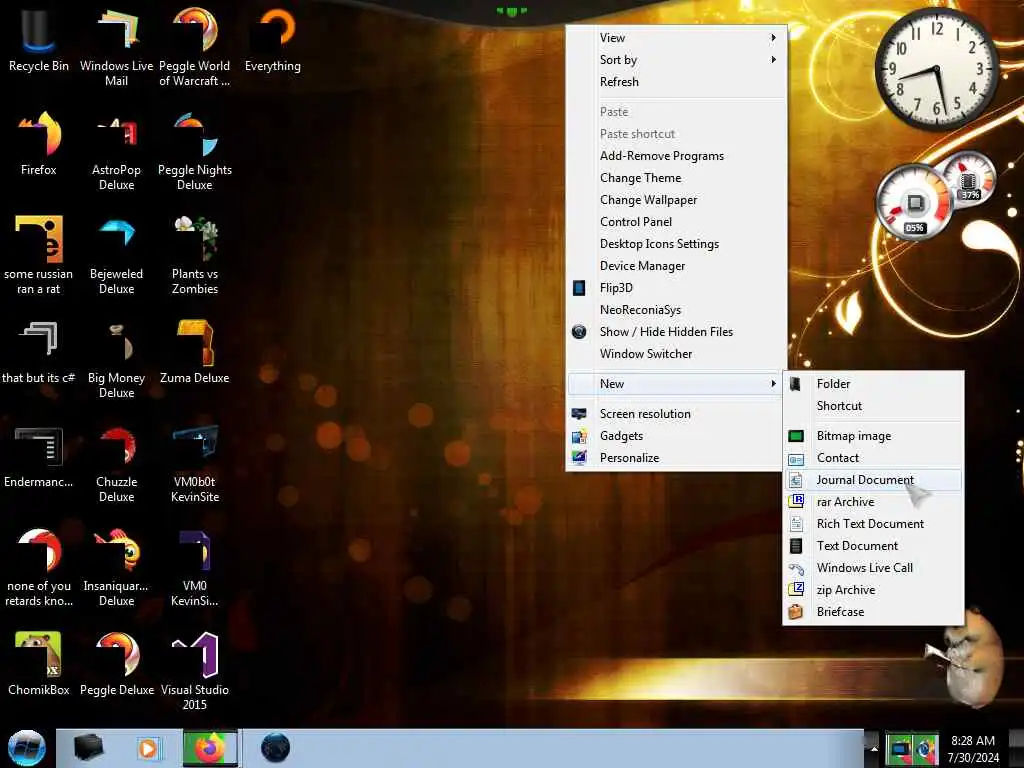Select Peggle World of Warcraft desktop icon
1024x768 pixels.
[195, 48]
